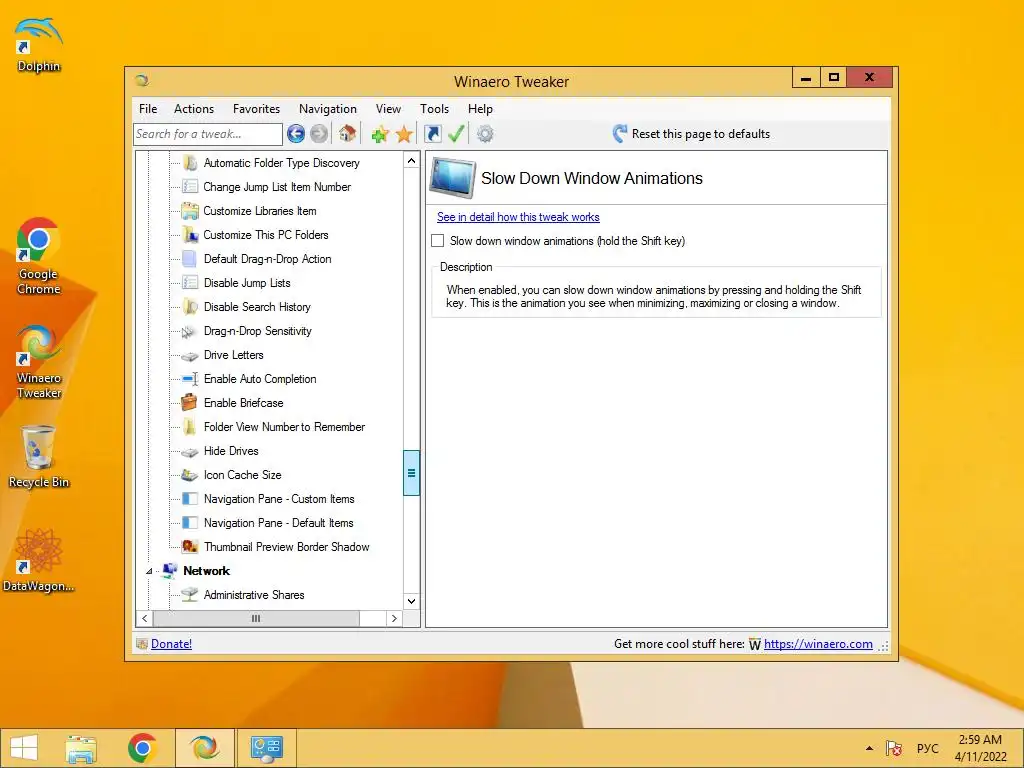Open the View menu
The image size is (1024, 768).
388,109
